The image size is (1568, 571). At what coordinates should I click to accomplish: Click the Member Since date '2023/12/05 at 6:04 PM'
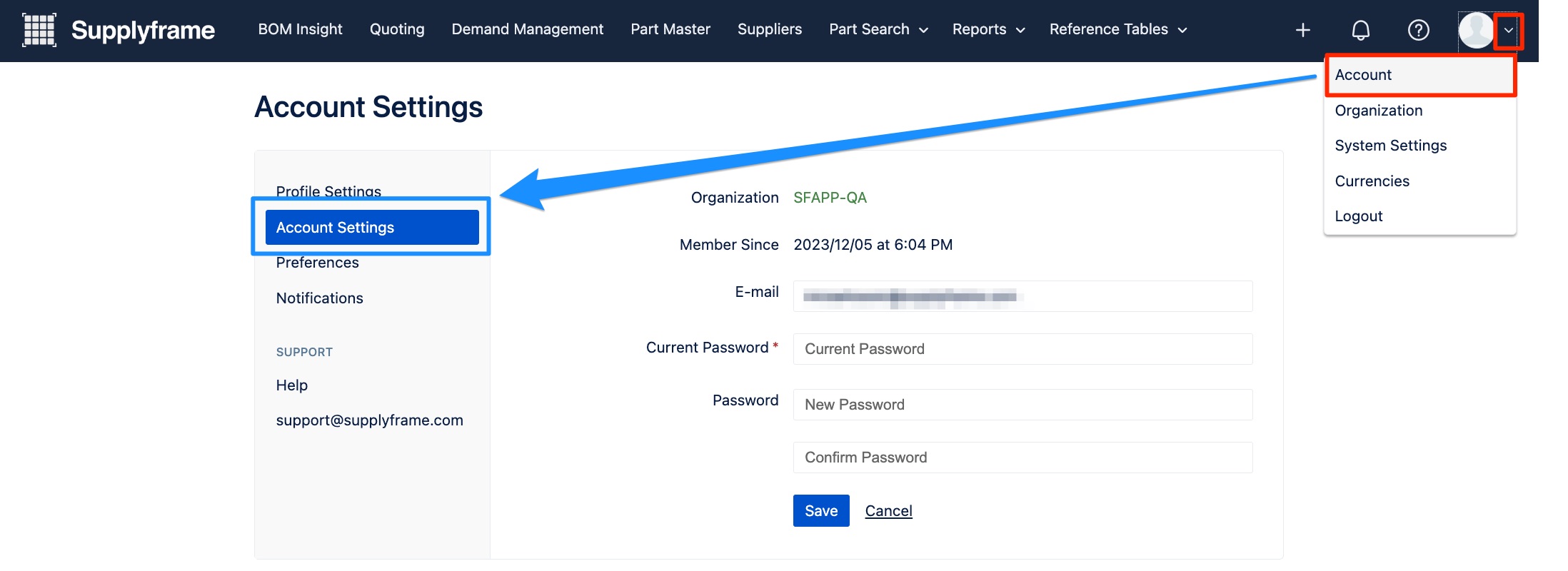[x=873, y=245]
